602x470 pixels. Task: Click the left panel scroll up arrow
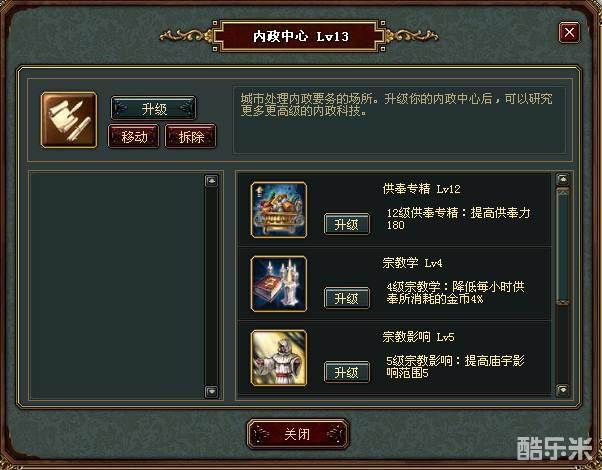[212, 181]
